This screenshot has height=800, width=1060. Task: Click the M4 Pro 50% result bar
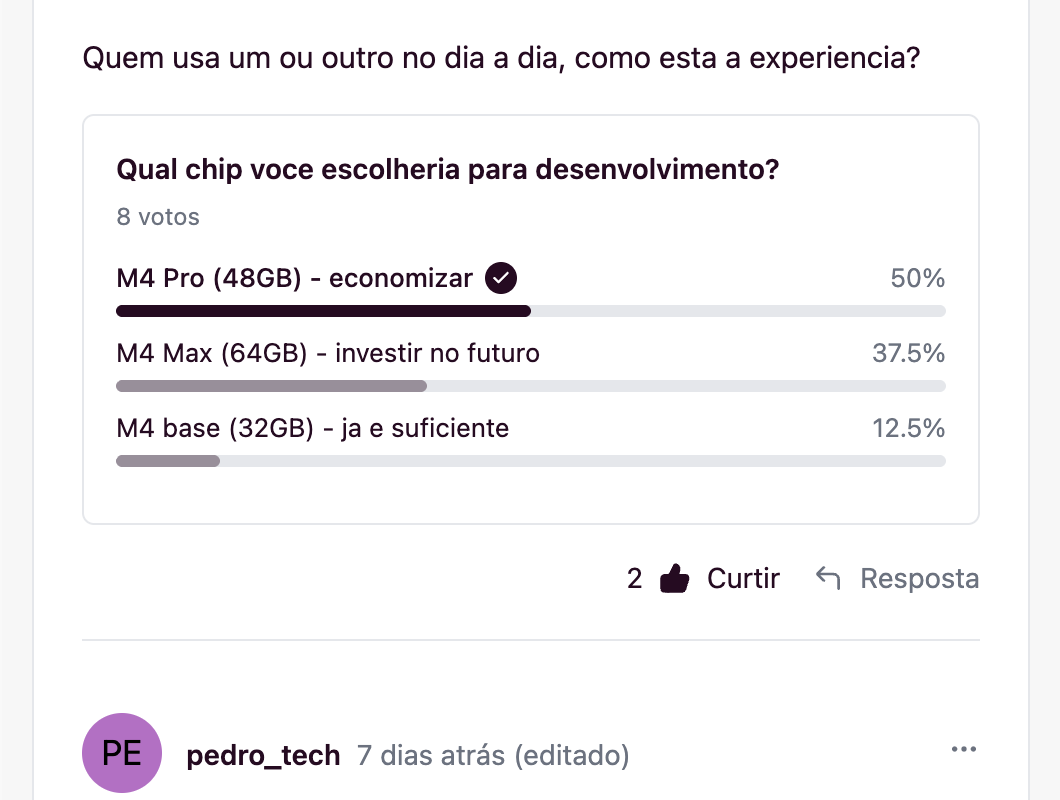(x=530, y=311)
